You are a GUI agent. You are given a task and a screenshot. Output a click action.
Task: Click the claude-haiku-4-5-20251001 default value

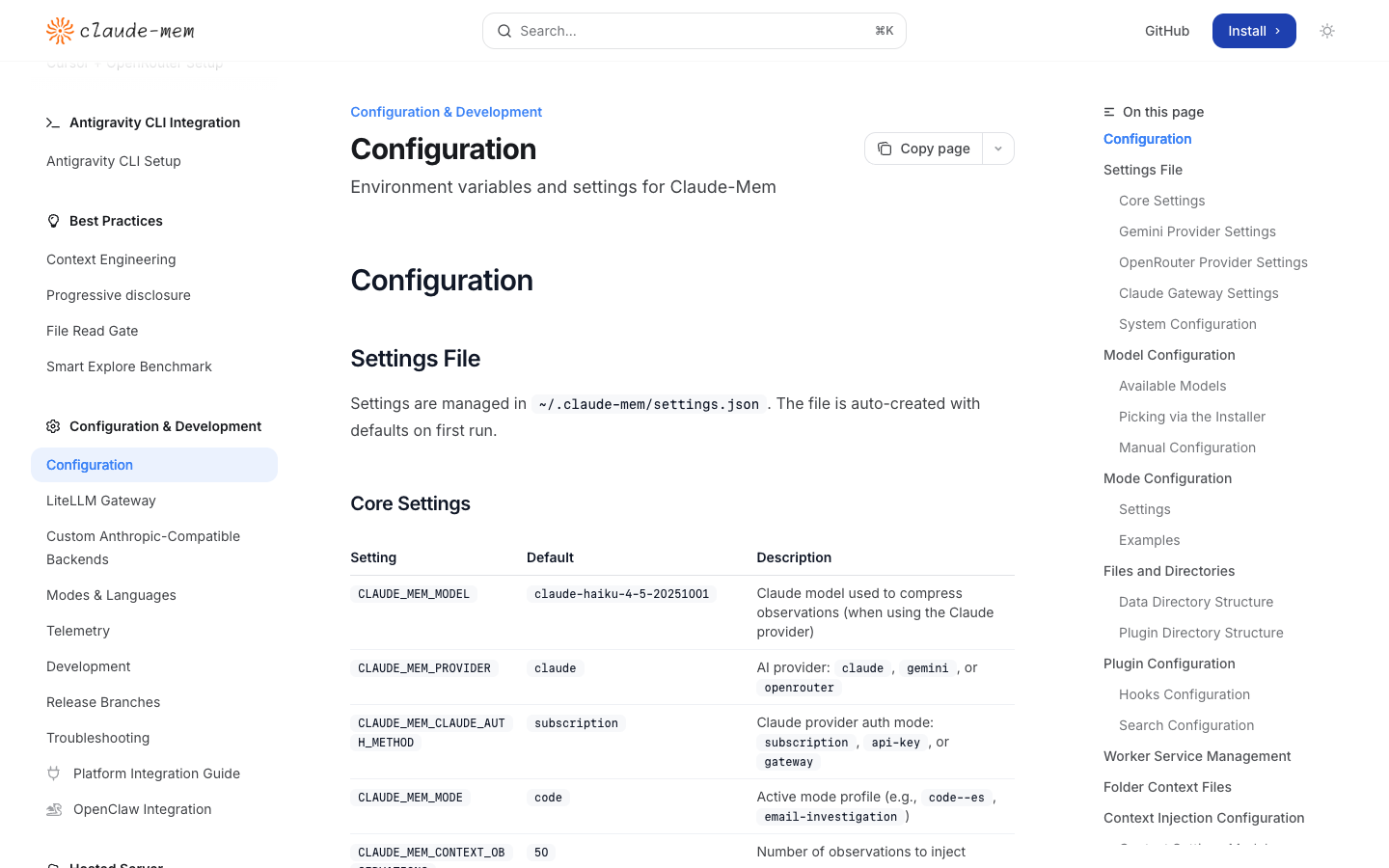(622, 594)
